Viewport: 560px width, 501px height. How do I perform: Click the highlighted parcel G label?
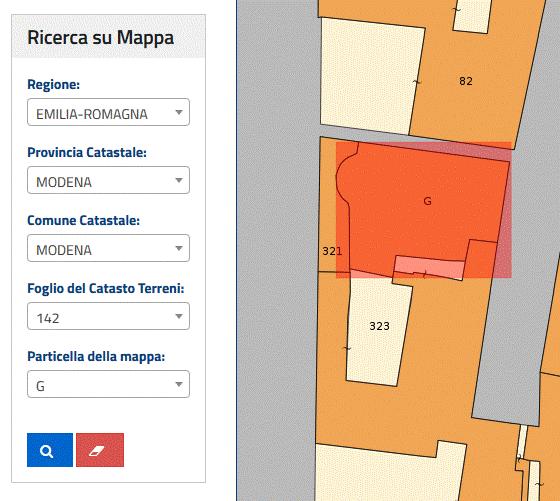coord(427,201)
